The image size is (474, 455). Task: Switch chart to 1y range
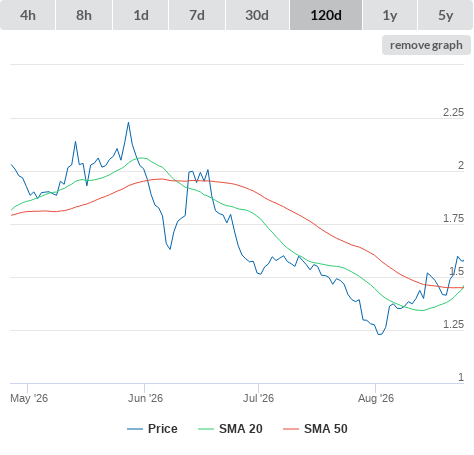pyautogui.click(x=390, y=15)
